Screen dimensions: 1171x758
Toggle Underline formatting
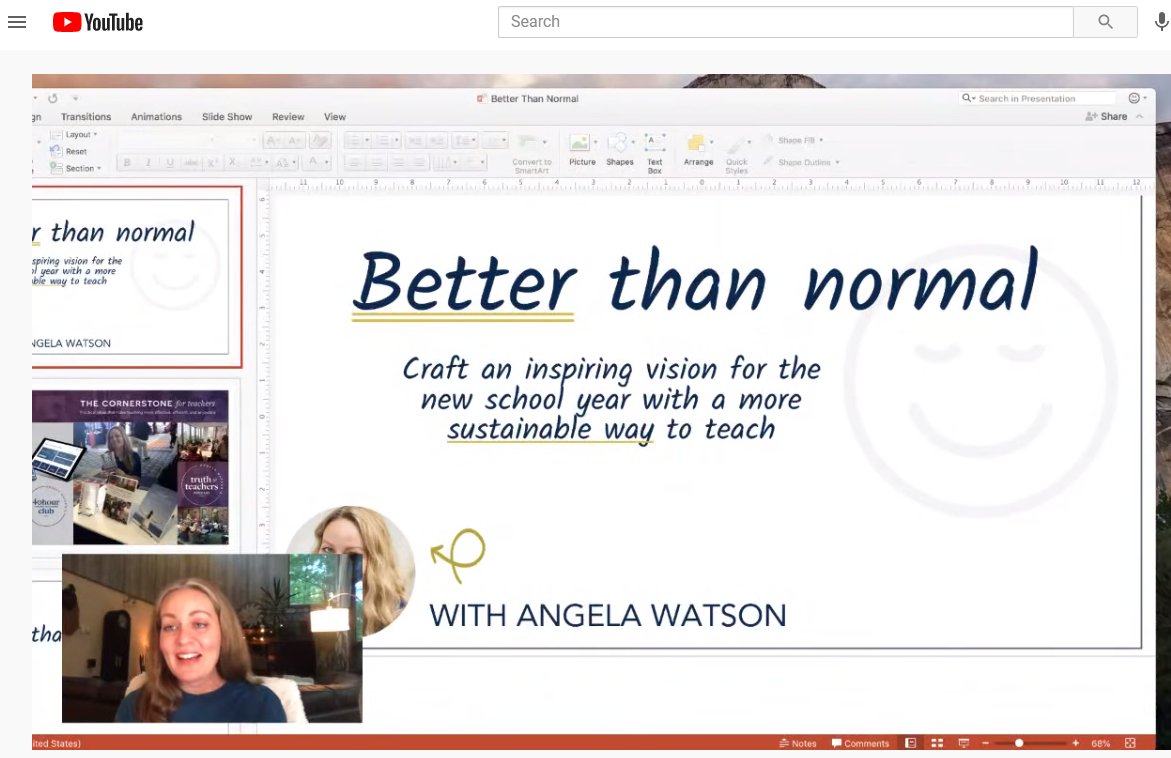170,162
